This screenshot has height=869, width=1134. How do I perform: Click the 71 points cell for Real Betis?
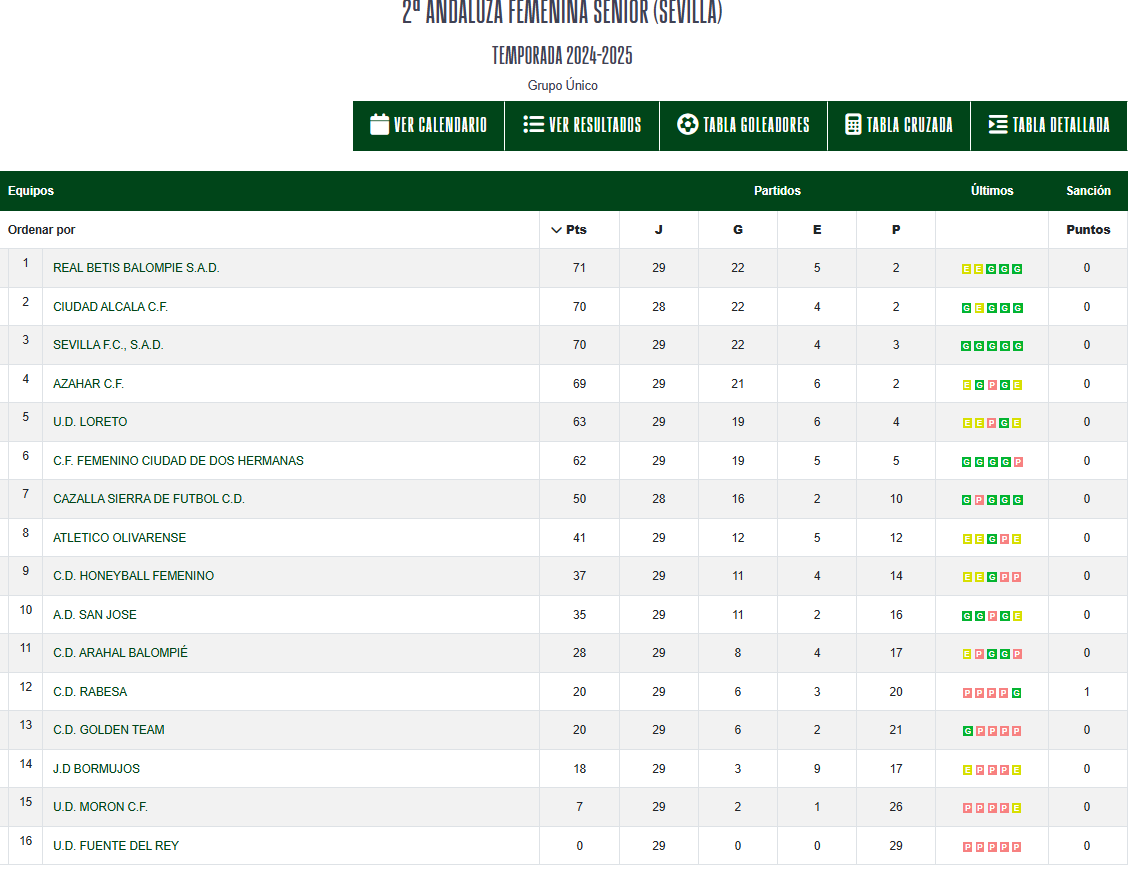click(579, 268)
